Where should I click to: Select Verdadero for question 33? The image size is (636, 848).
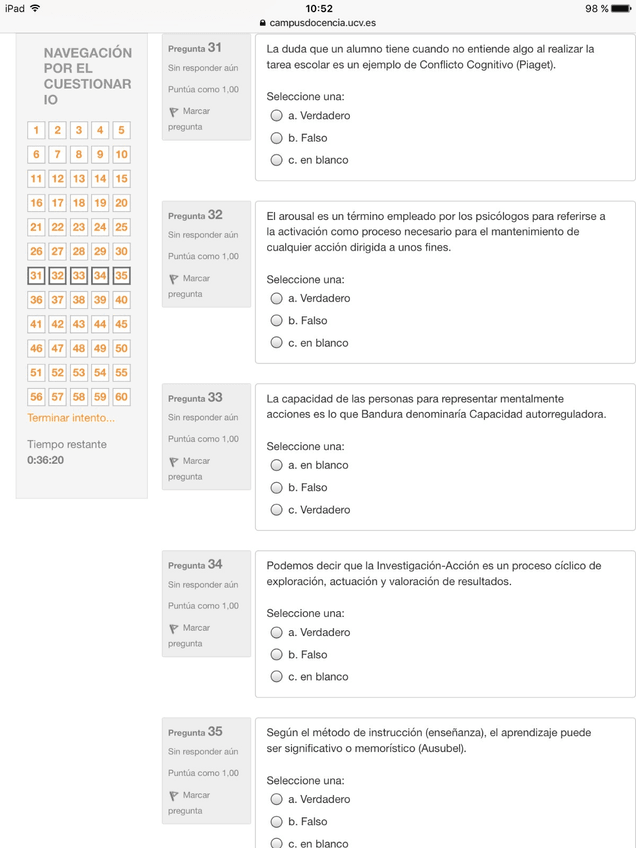[277, 510]
